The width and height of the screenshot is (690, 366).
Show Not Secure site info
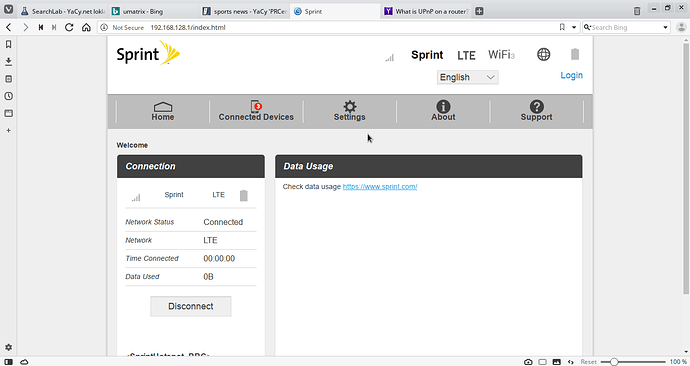tap(122, 27)
